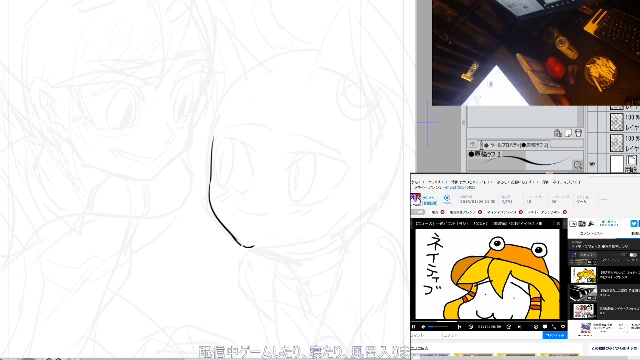640x360 pixels.
Task: Open the tool property panel menu icon
Action: click(472, 144)
